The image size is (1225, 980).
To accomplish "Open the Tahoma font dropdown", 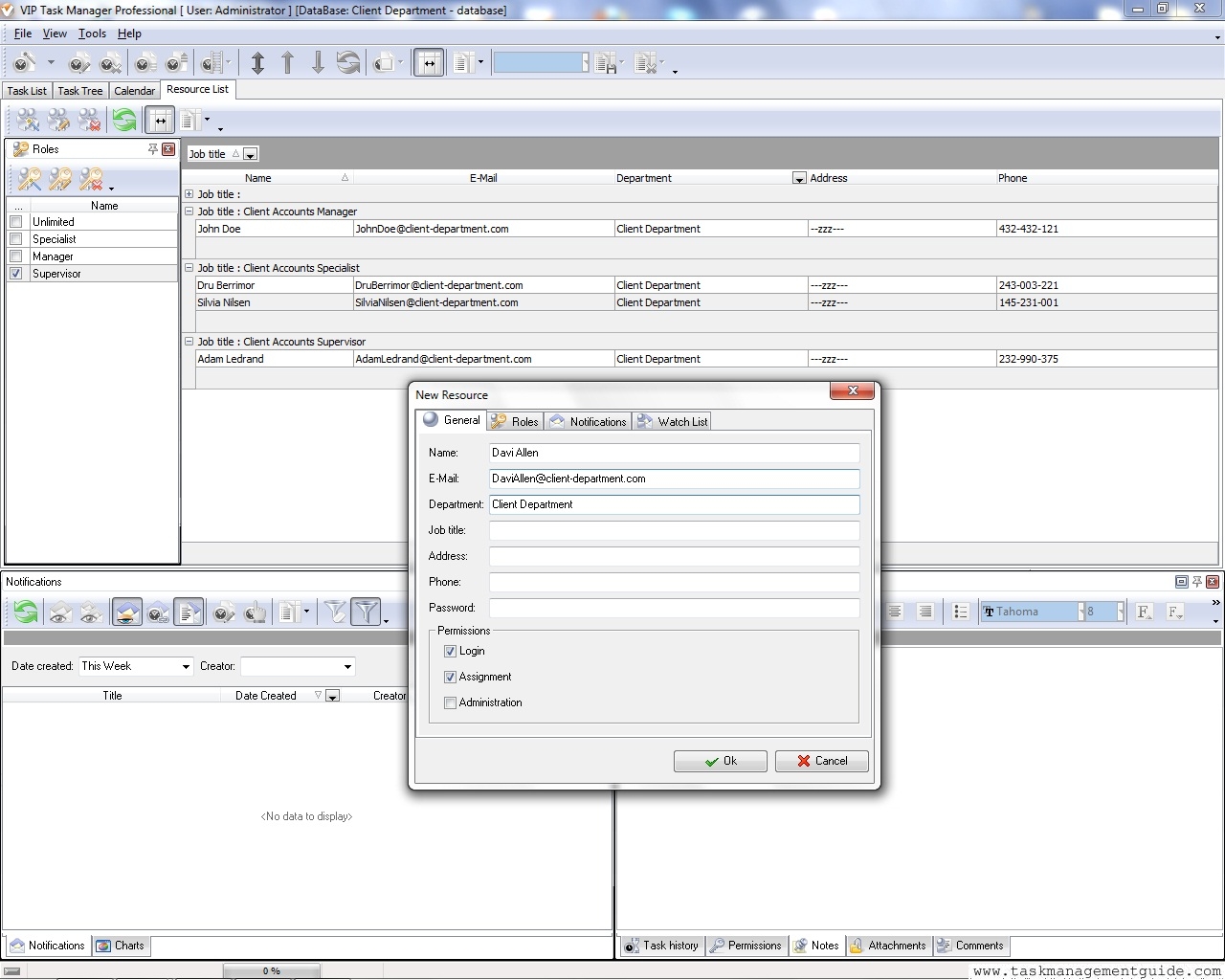I will [1081, 612].
